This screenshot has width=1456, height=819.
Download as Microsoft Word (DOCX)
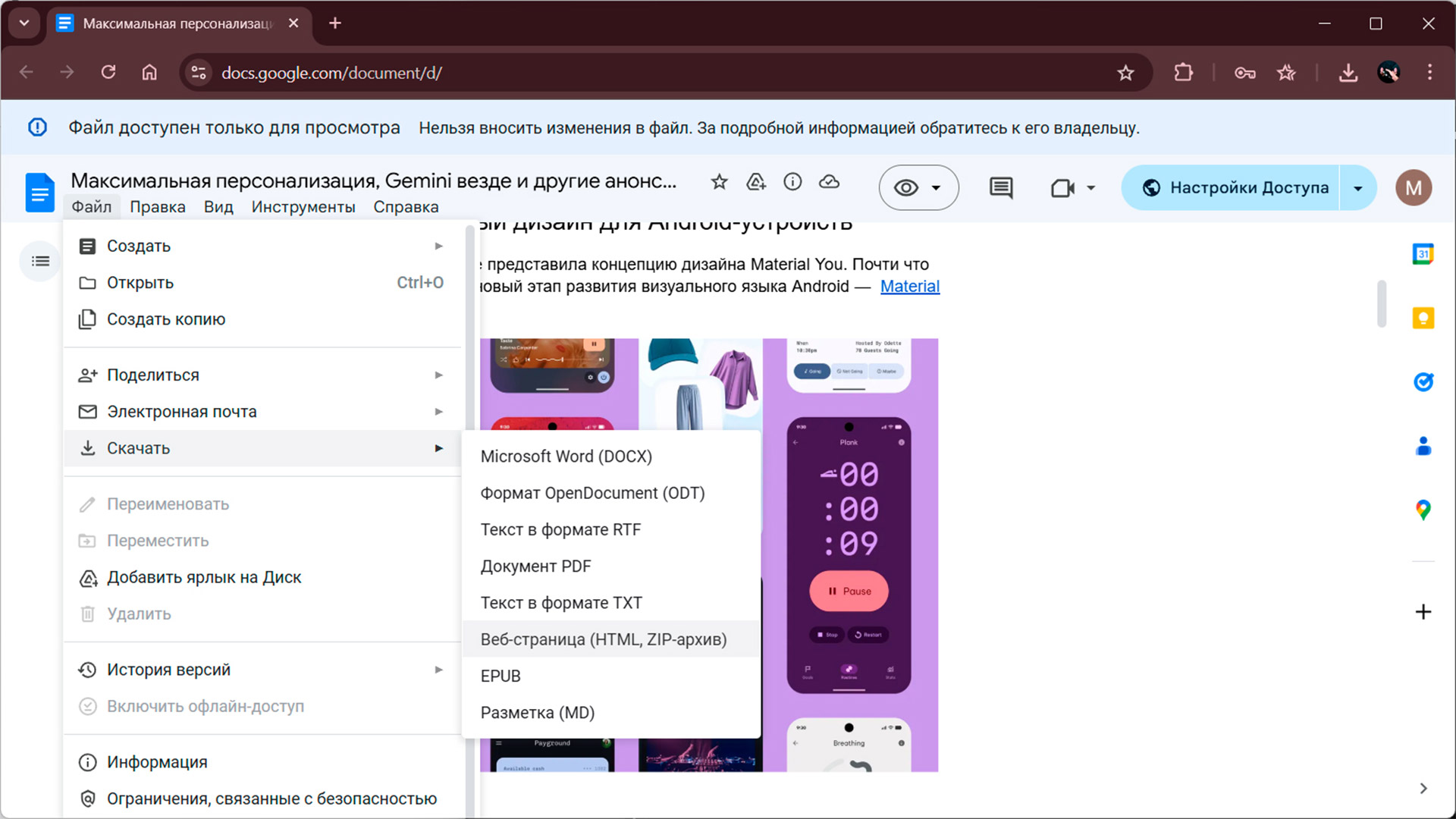click(x=611, y=457)
